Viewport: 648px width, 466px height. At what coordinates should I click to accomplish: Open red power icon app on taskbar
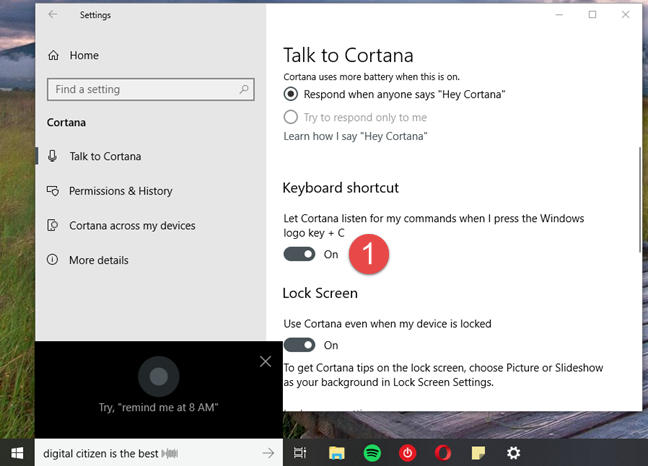coord(407,453)
